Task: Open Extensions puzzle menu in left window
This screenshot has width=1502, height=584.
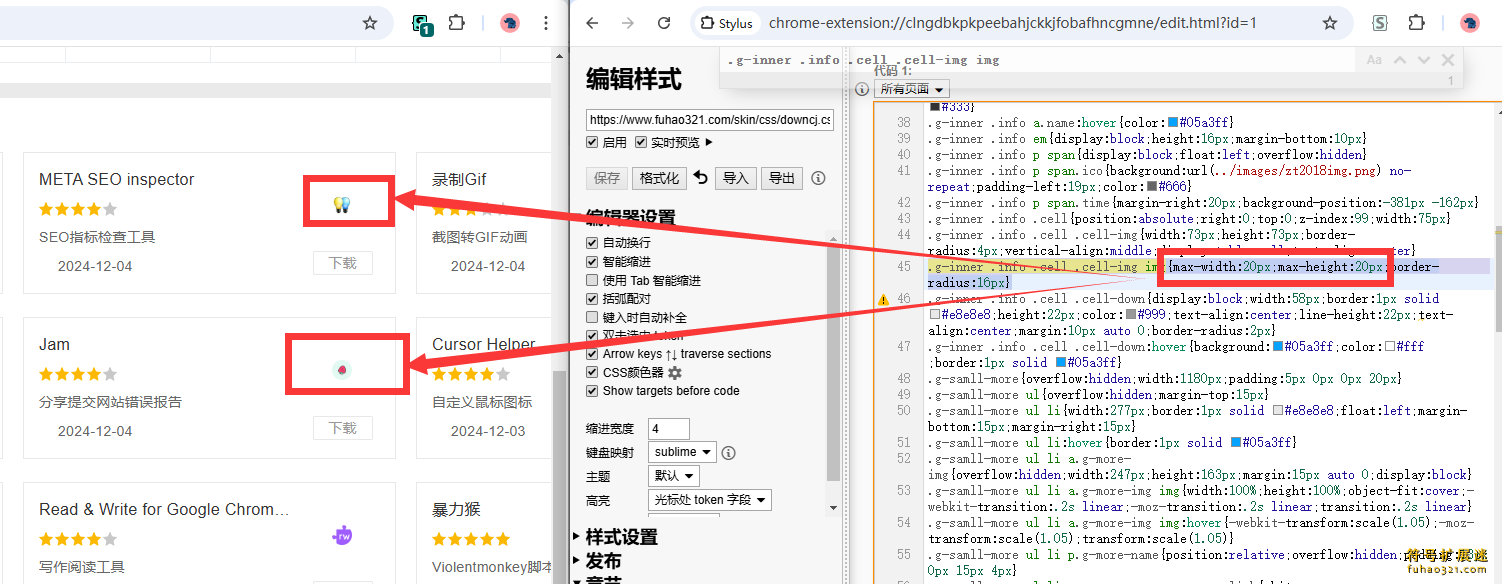Action: pyautogui.click(x=457, y=23)
